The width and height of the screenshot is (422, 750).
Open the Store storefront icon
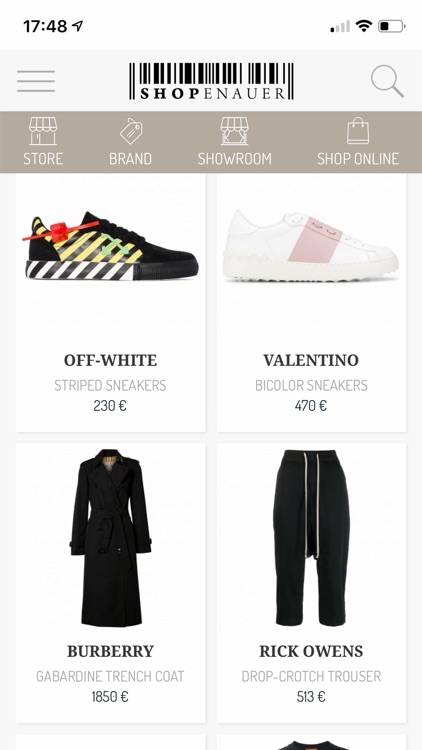(x=43, y=131)
